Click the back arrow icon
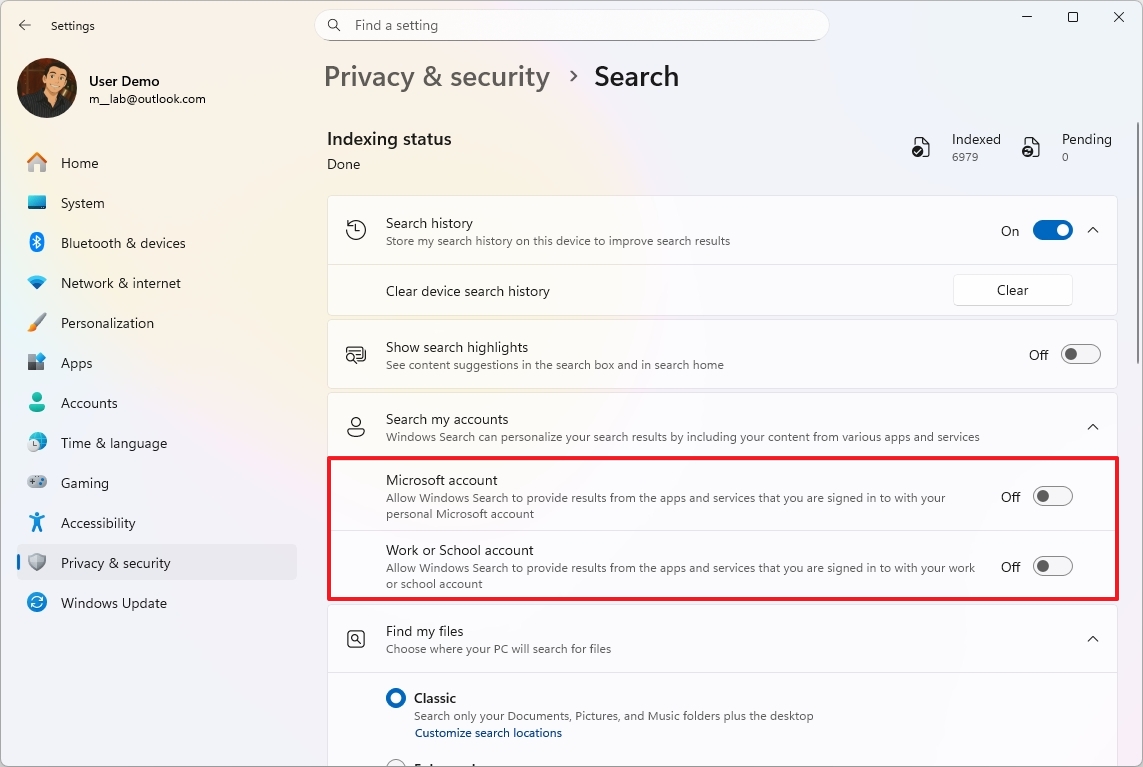1143x767 pixels. point(25,26)
